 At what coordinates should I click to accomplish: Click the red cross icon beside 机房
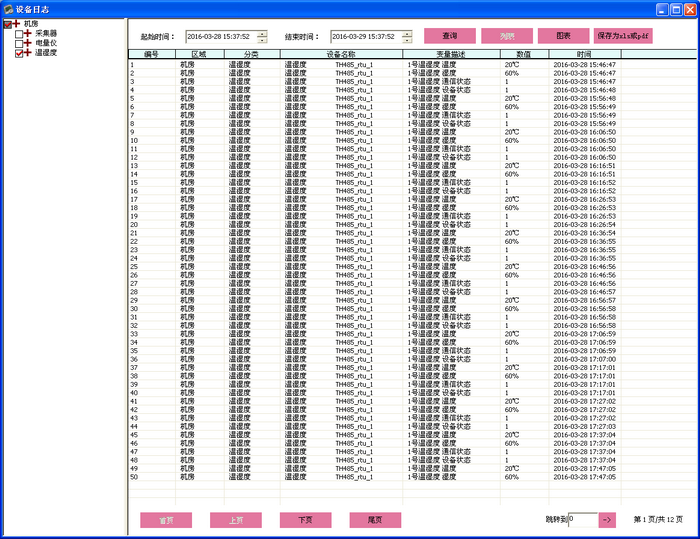16,24
